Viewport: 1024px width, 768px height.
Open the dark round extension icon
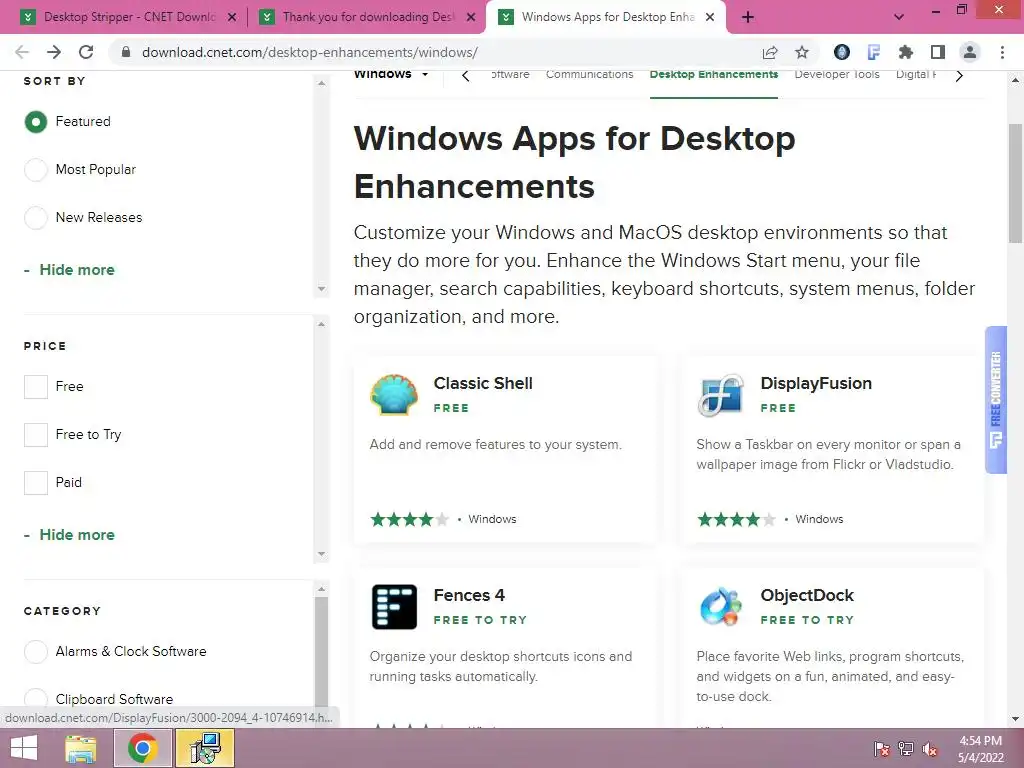(842, 52)
